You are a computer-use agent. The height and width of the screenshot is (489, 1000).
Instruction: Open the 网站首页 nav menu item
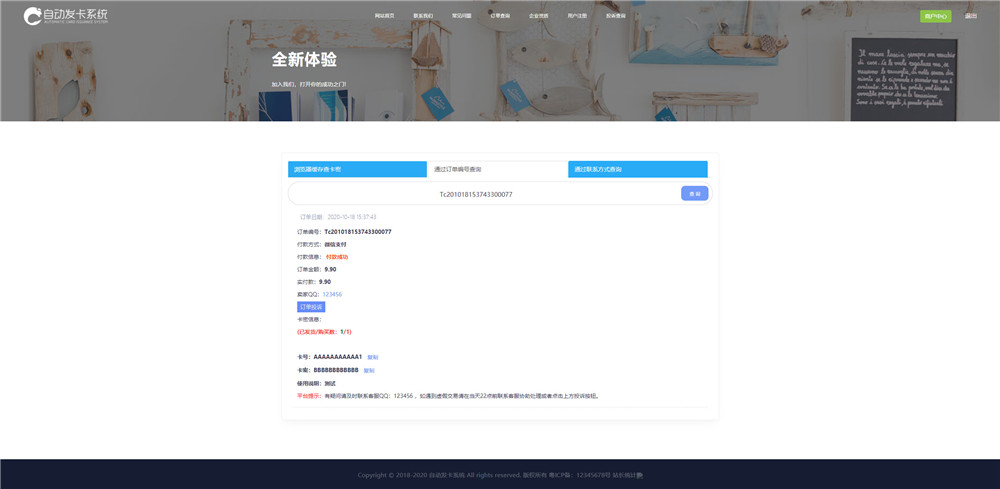pyautogui.click(x=384, y=16)
